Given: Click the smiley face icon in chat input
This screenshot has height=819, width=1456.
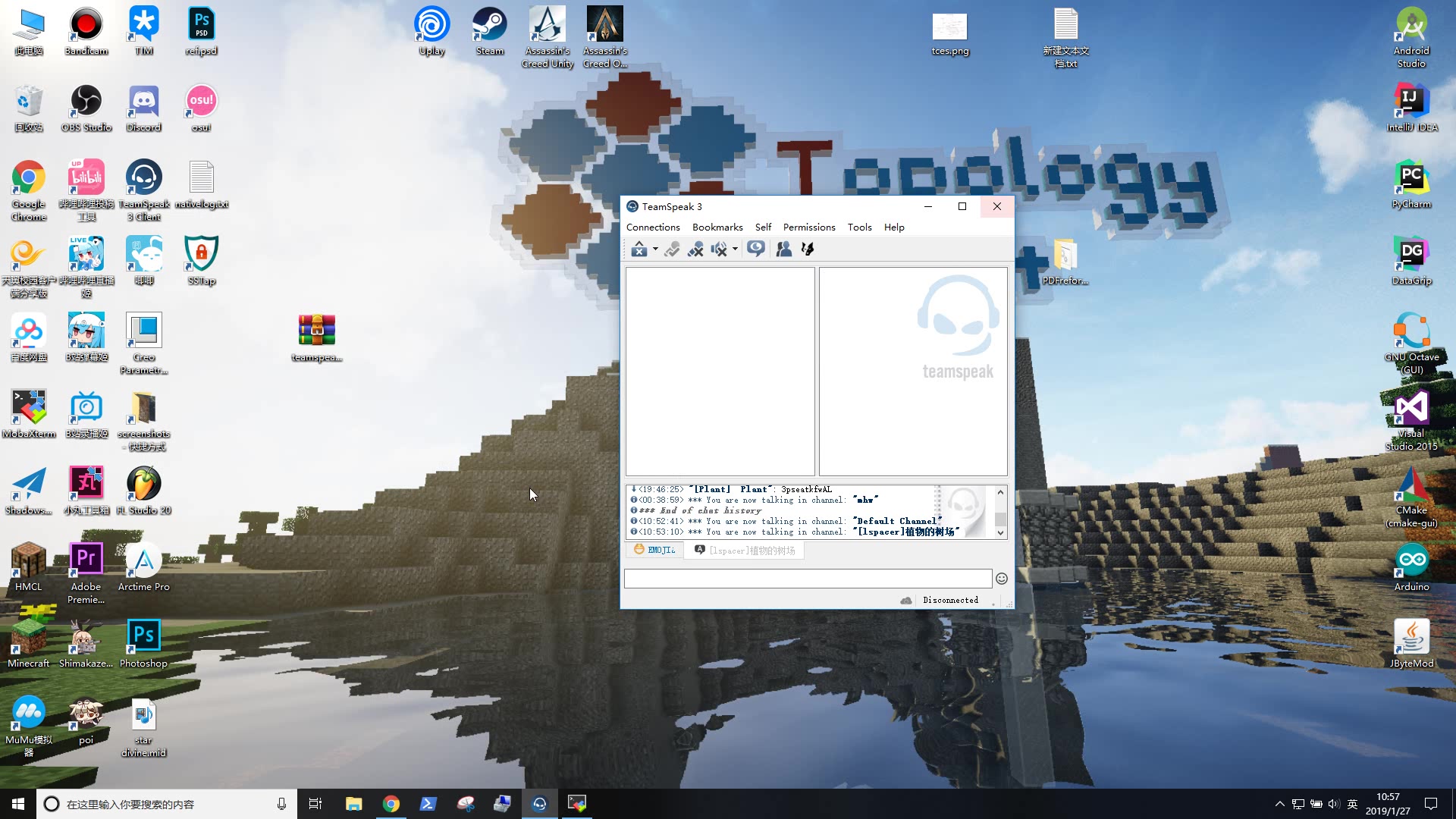Looking at the screenshot, I should (x=1002, y=579).
